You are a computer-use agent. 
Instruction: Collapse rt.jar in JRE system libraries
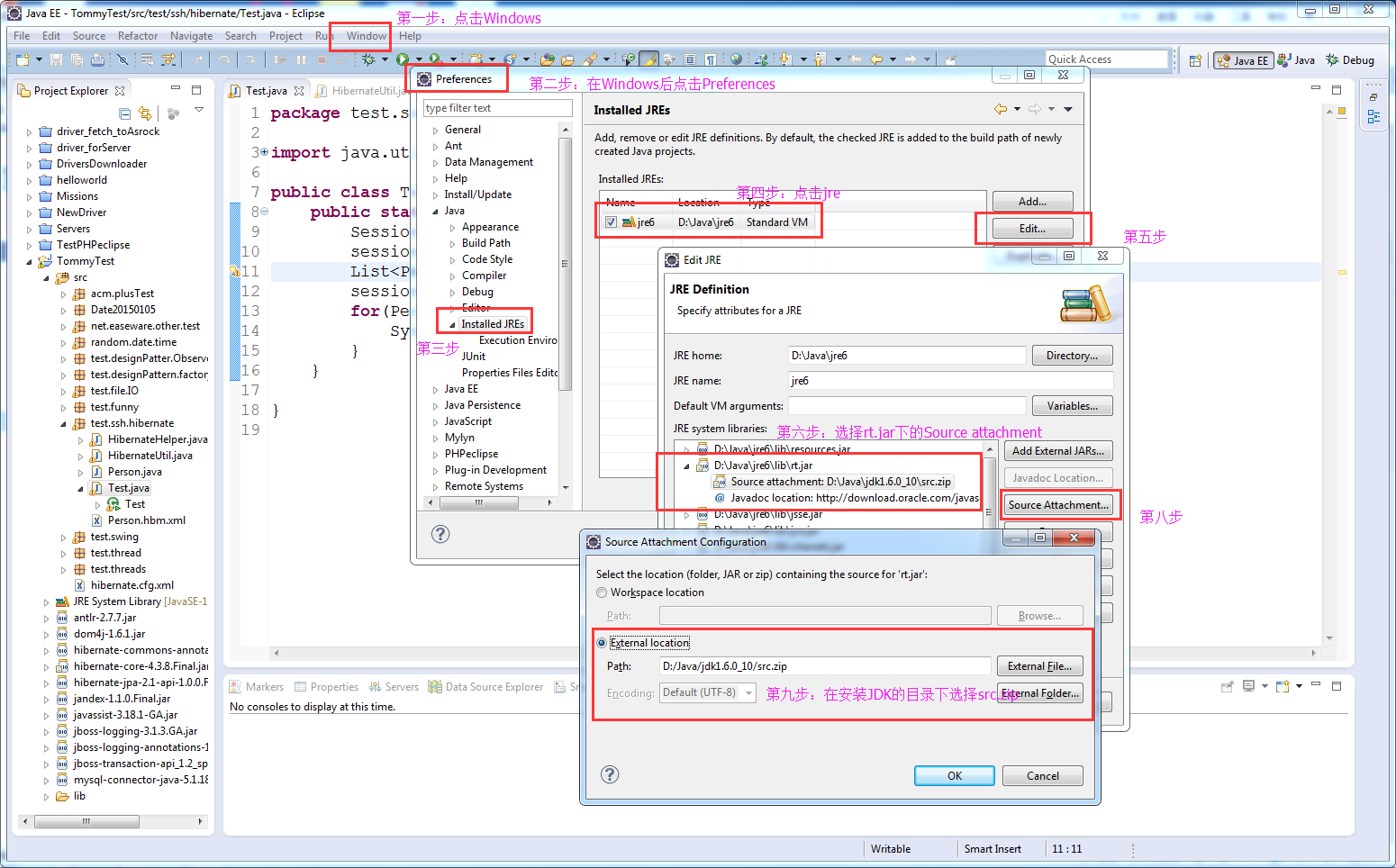pyautogui.click(x=686, y=466)
